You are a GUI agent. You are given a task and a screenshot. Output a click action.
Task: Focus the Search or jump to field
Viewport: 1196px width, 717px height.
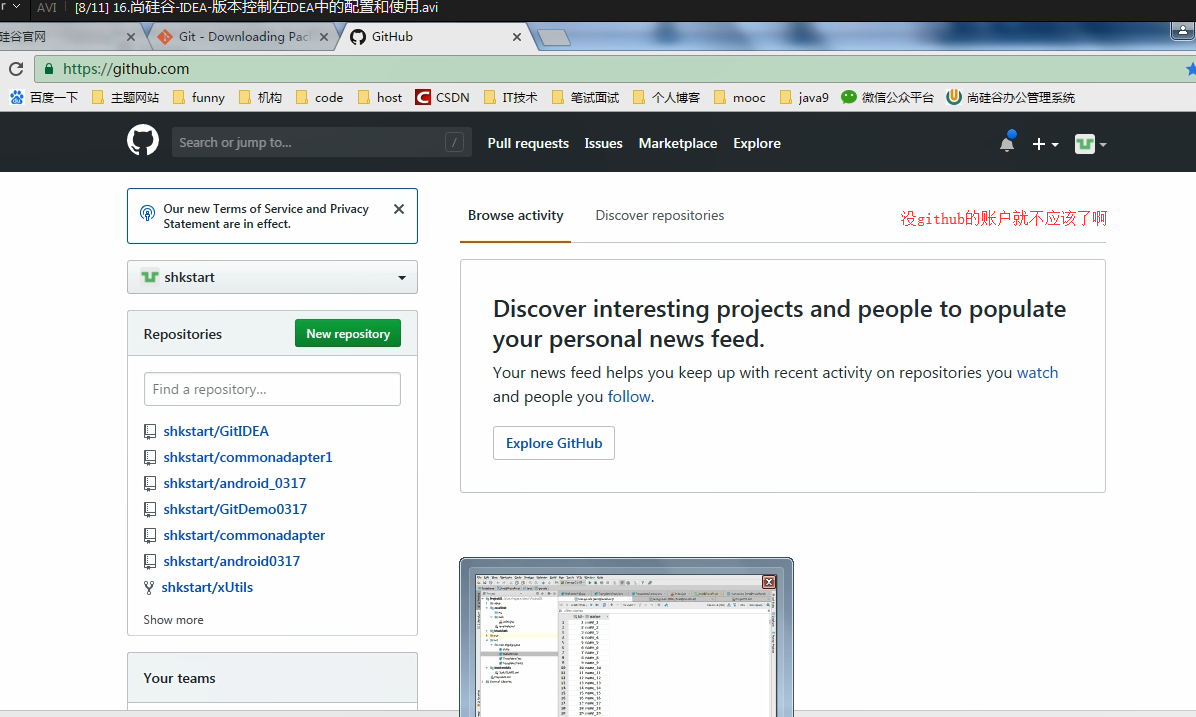click(x=320, y=143)
